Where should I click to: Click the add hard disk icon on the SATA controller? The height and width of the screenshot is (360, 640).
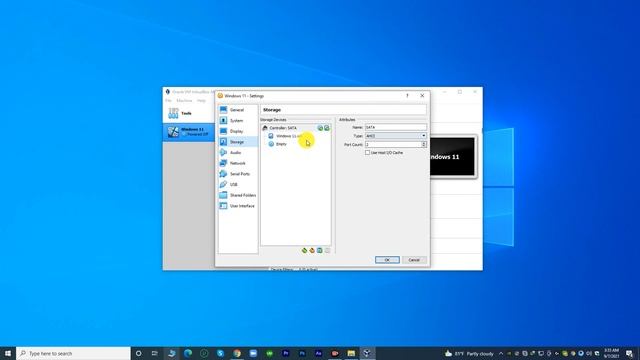click(327, 128)
